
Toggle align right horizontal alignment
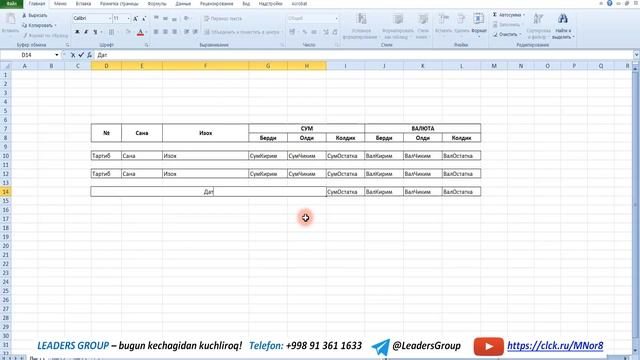point(174,32)
